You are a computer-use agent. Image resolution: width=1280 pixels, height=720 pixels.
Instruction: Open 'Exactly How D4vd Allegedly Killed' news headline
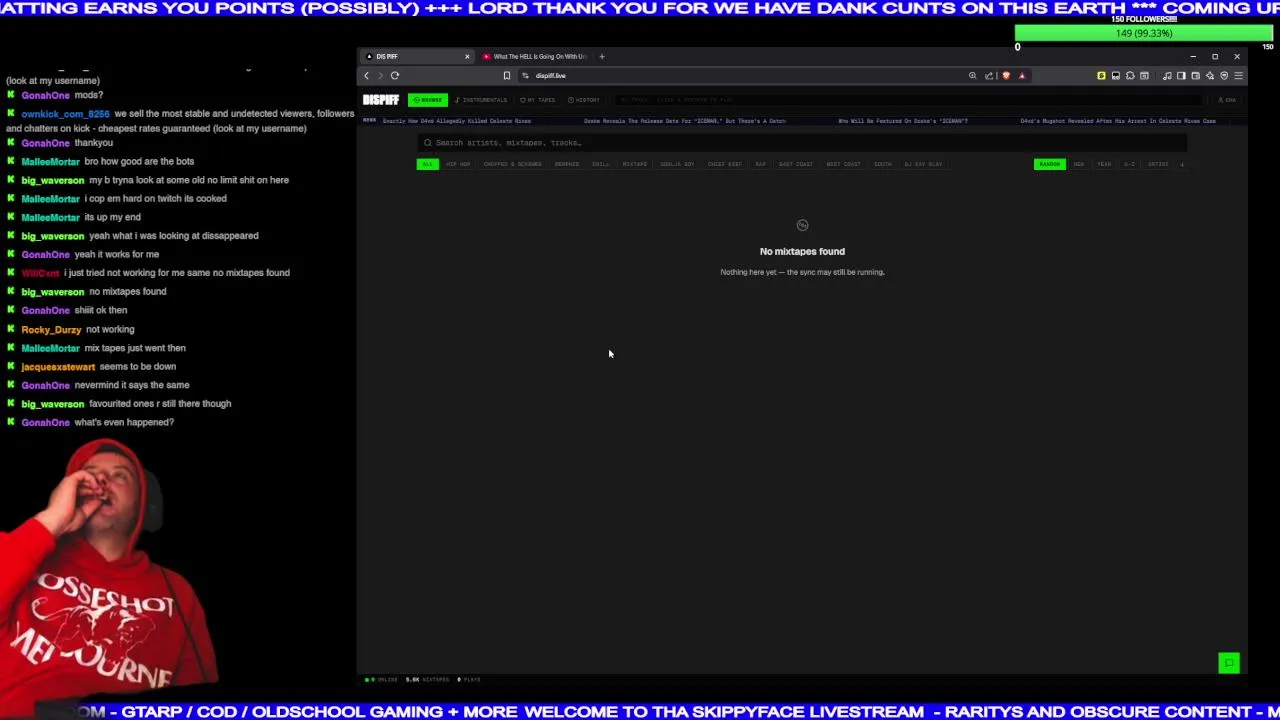457,121
